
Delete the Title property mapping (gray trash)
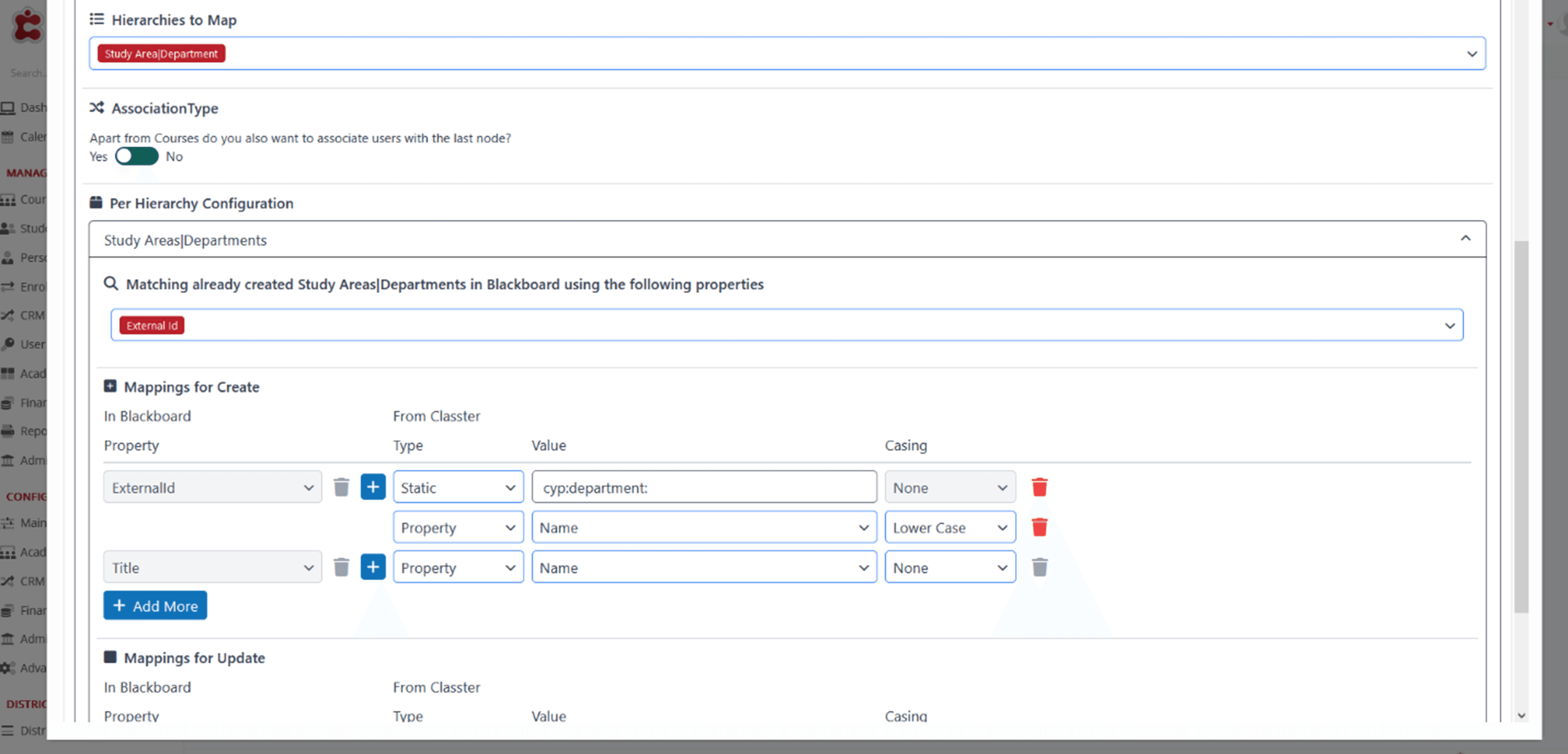(x=341, y=567)
